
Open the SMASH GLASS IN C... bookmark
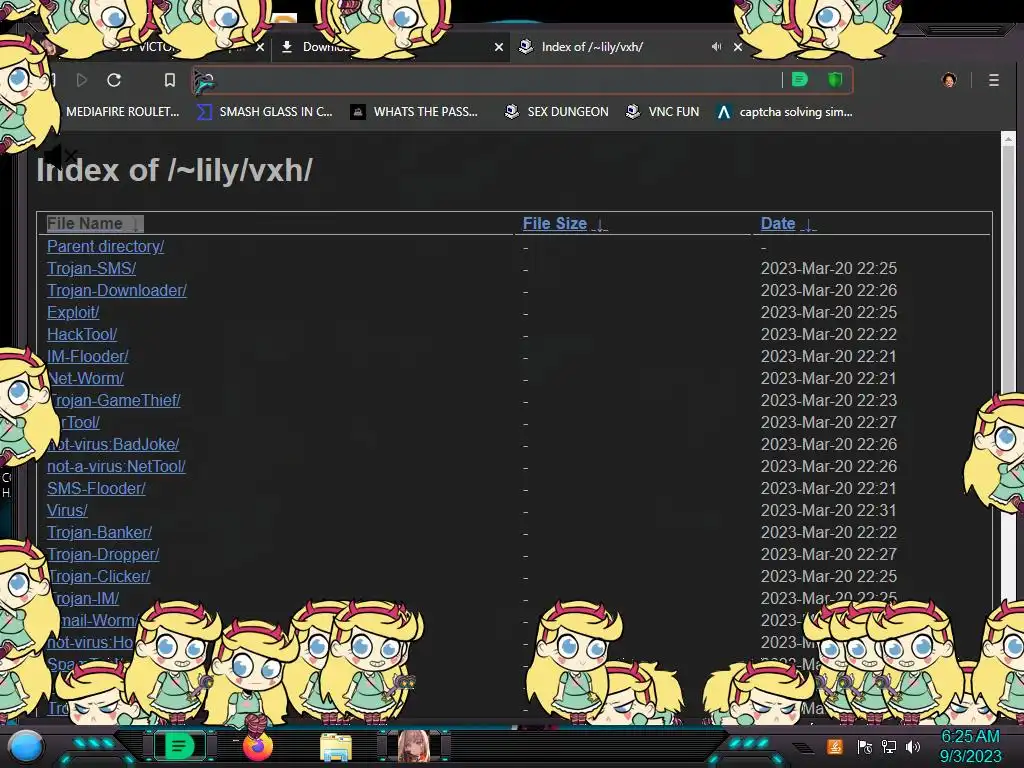[265, 112]
